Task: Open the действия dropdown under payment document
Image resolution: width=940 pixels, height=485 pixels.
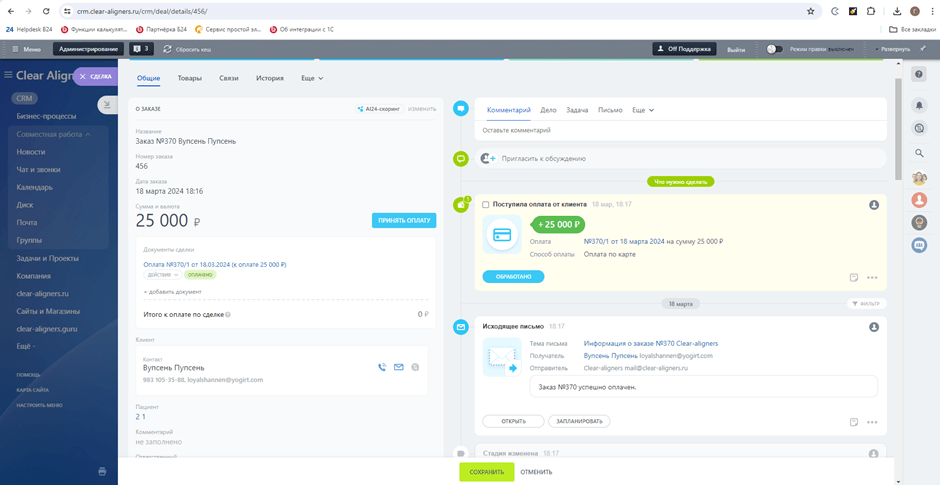Action: (162, 275)
